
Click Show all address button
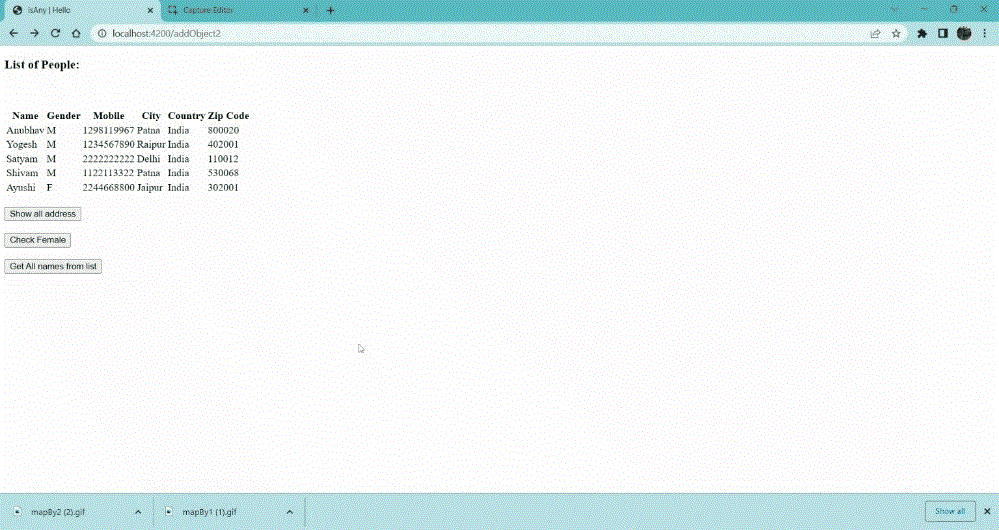43,214
